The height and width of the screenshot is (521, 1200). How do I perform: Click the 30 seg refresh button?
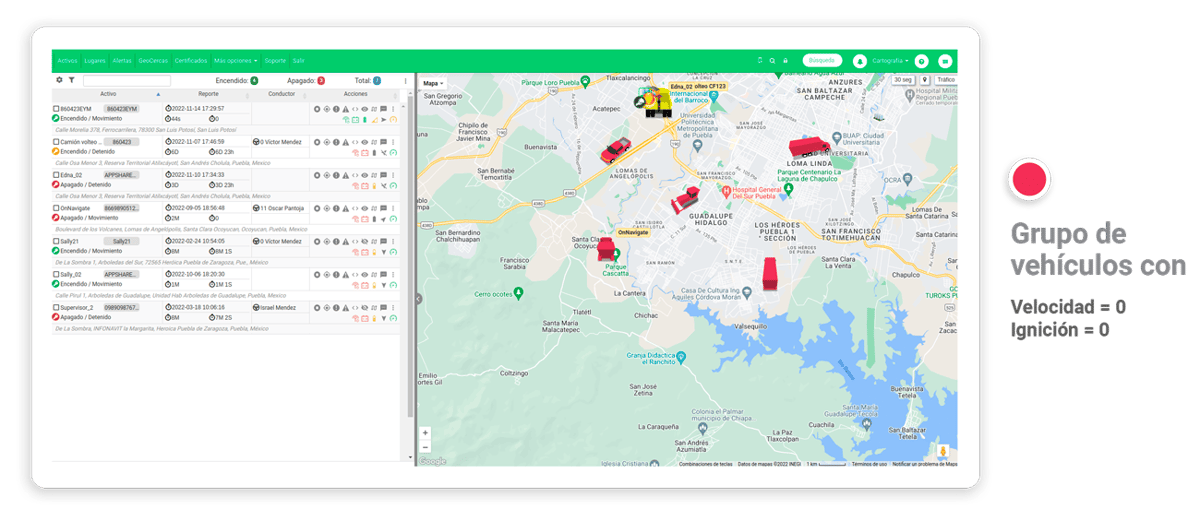(903, 80)
